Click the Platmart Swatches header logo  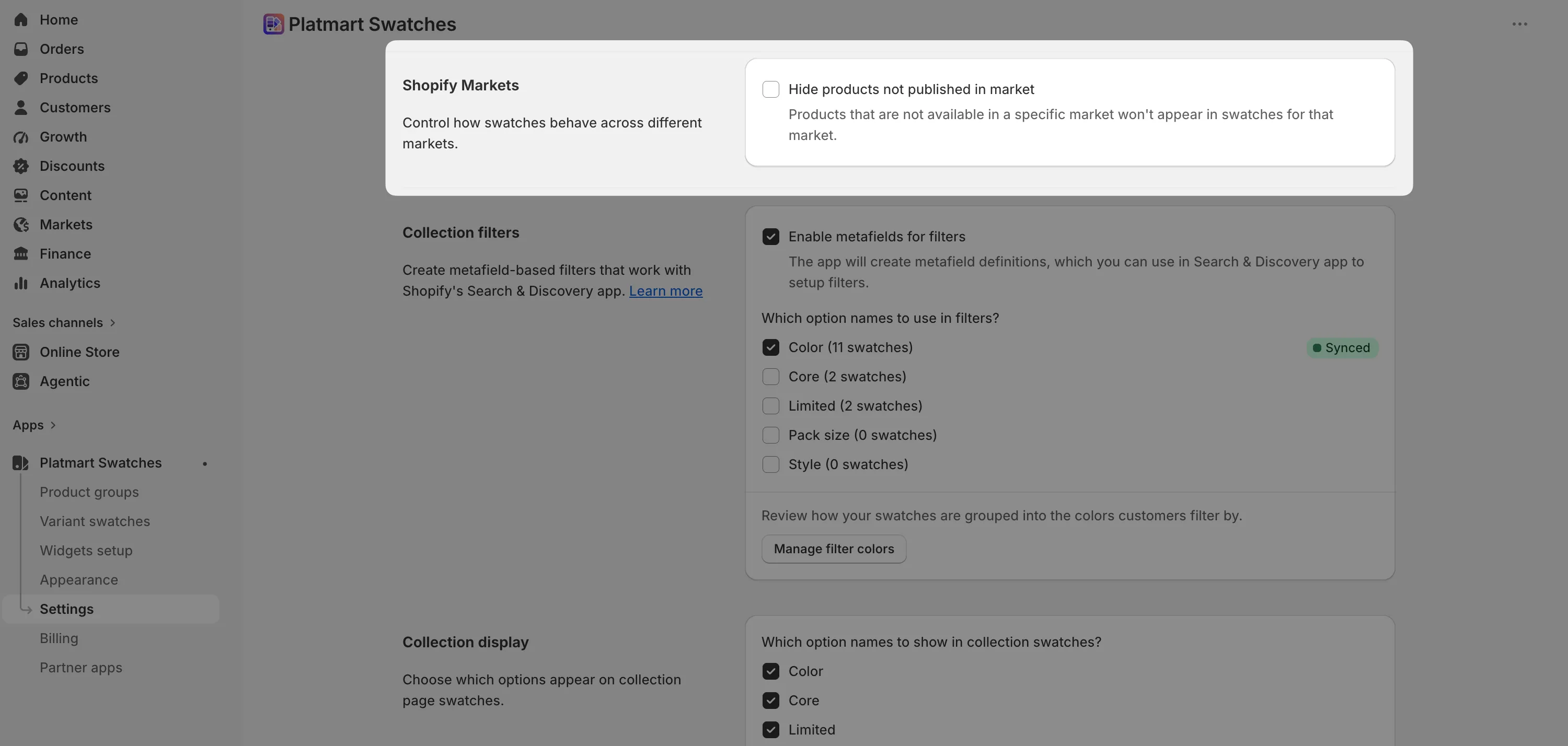click(273, 24)
